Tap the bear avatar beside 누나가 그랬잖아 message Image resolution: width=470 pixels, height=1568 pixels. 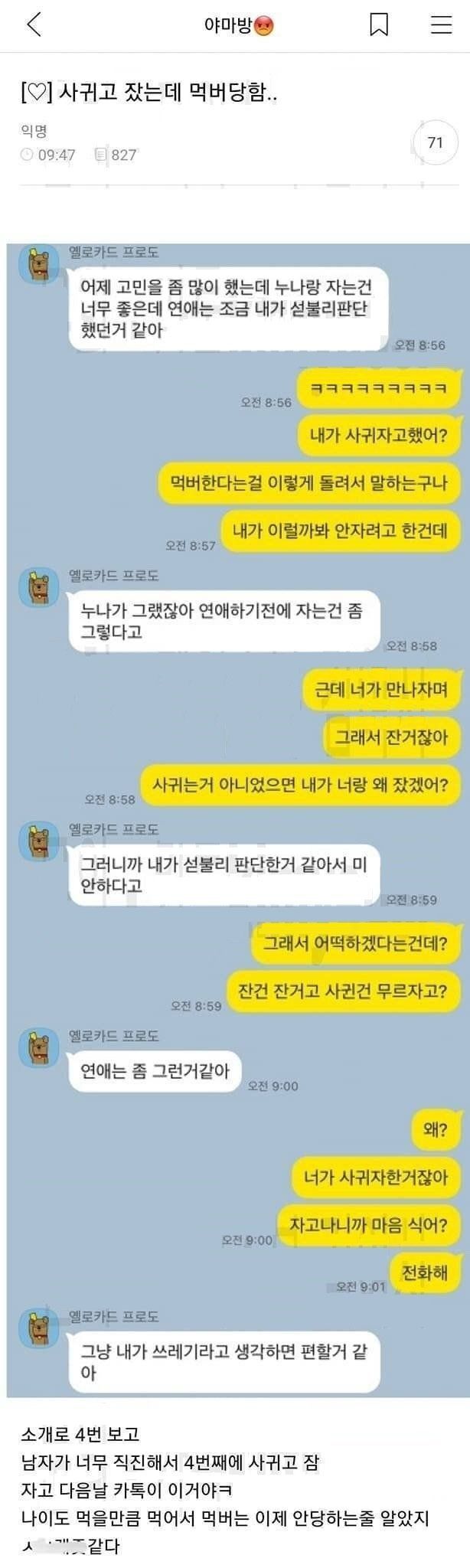[x=39, y=587]
